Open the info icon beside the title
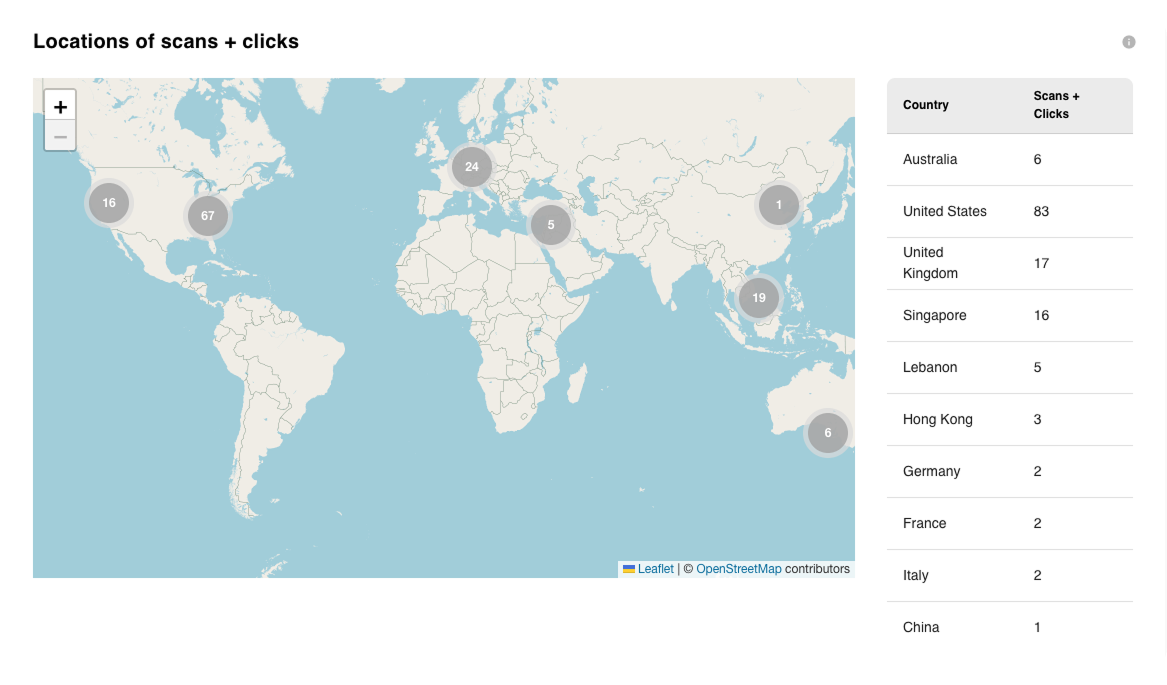The width and height of the screenshot is (1167, 685). 1129,42
